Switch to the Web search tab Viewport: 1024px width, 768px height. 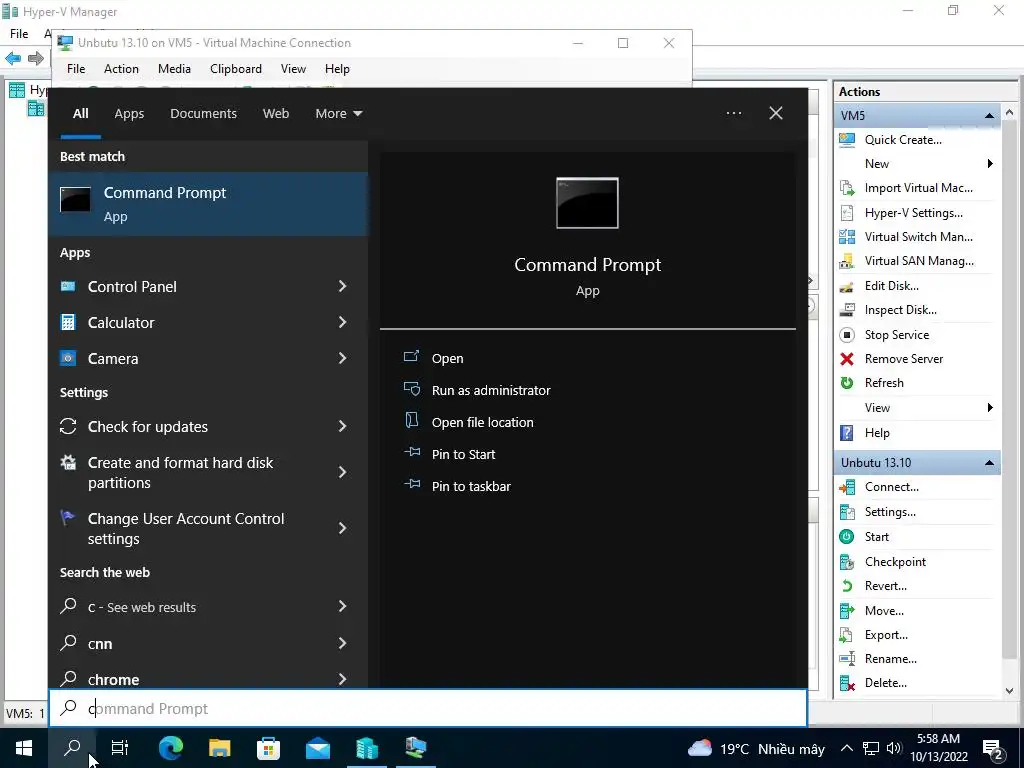(276, 114)
